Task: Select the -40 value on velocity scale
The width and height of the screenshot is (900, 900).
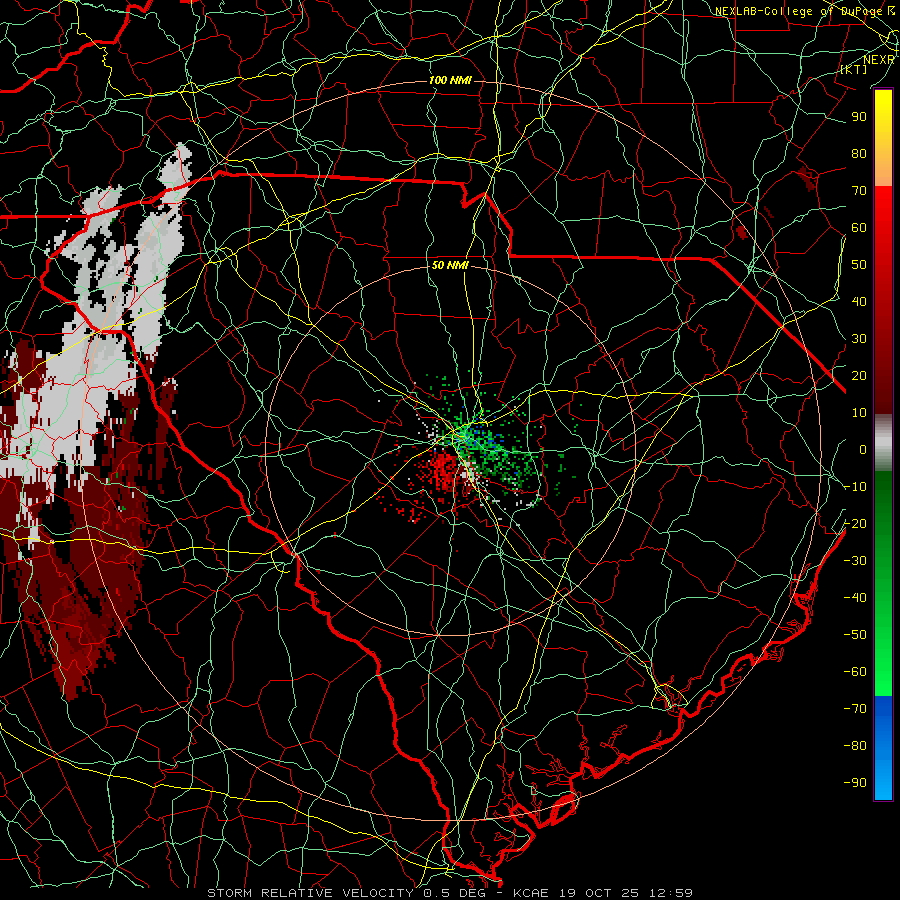Action: click(855, 598)
